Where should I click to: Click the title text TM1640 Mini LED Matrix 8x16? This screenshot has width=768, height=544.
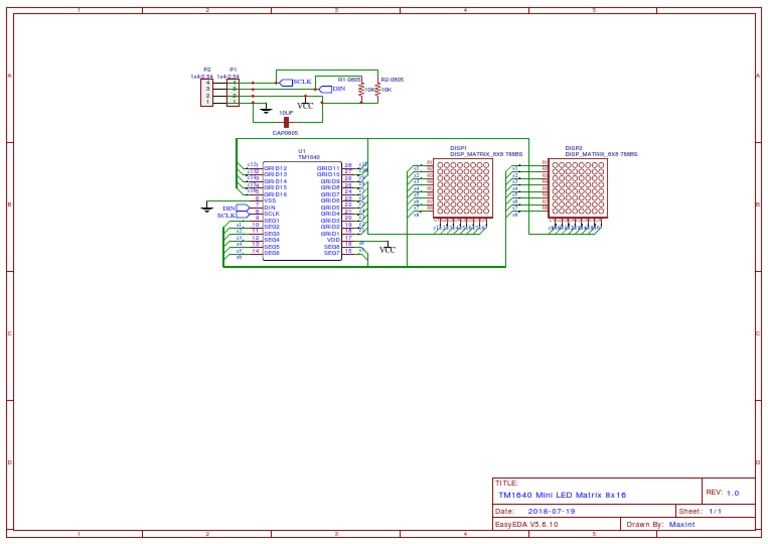pyautogui.click(x=562, y=495)
